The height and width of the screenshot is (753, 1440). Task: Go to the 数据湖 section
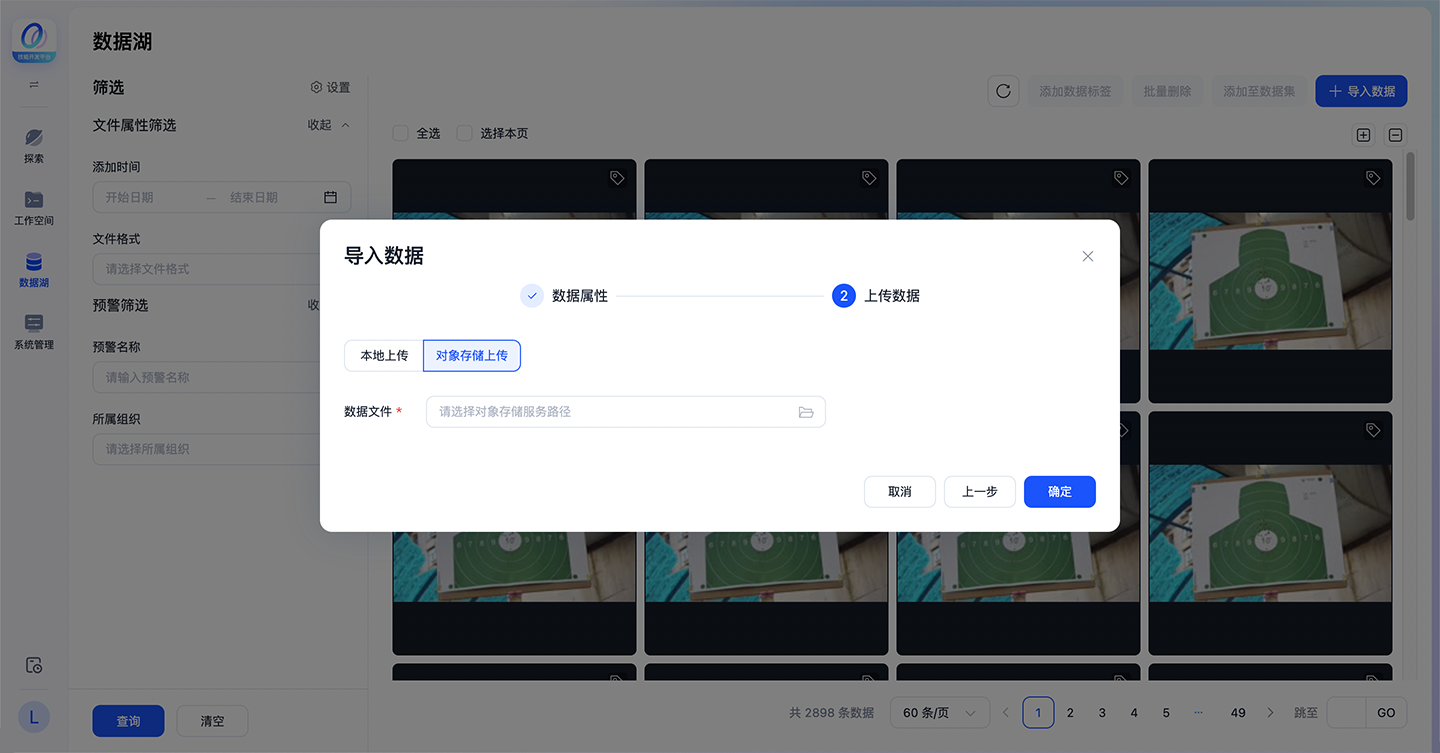[x=34, y=270]
